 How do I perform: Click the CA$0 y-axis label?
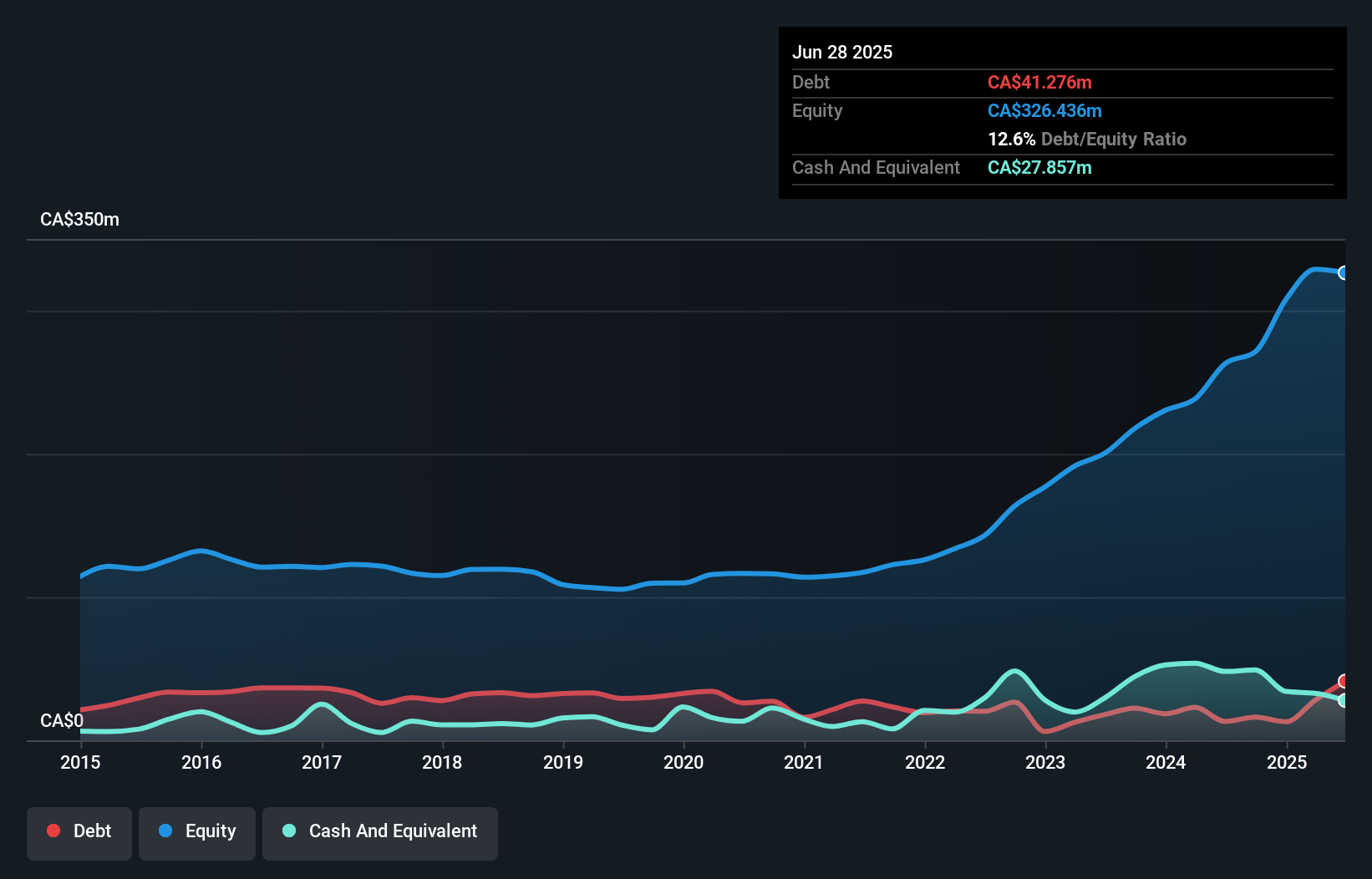point(62,720)
